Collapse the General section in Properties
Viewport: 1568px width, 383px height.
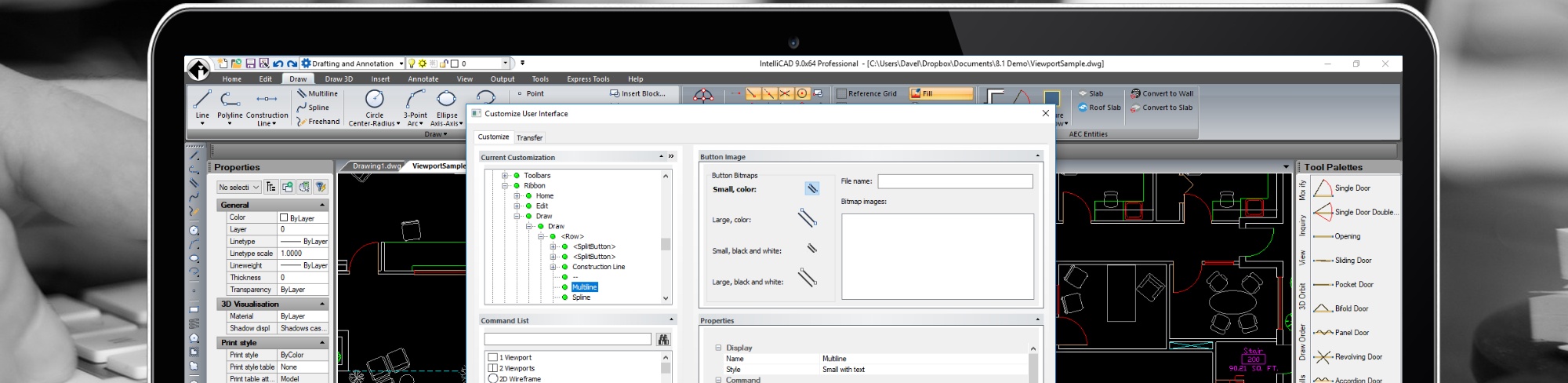point(321,205)
